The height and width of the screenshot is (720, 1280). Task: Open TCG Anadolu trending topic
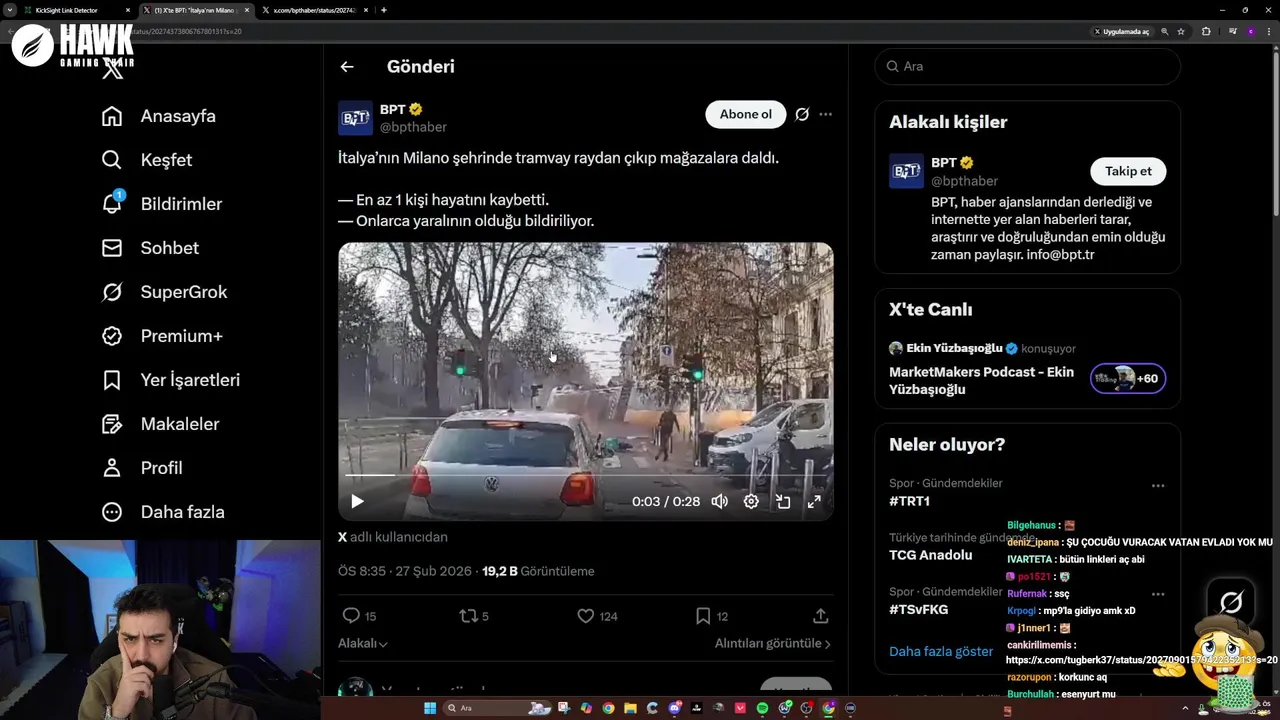(x=930, y=555)
